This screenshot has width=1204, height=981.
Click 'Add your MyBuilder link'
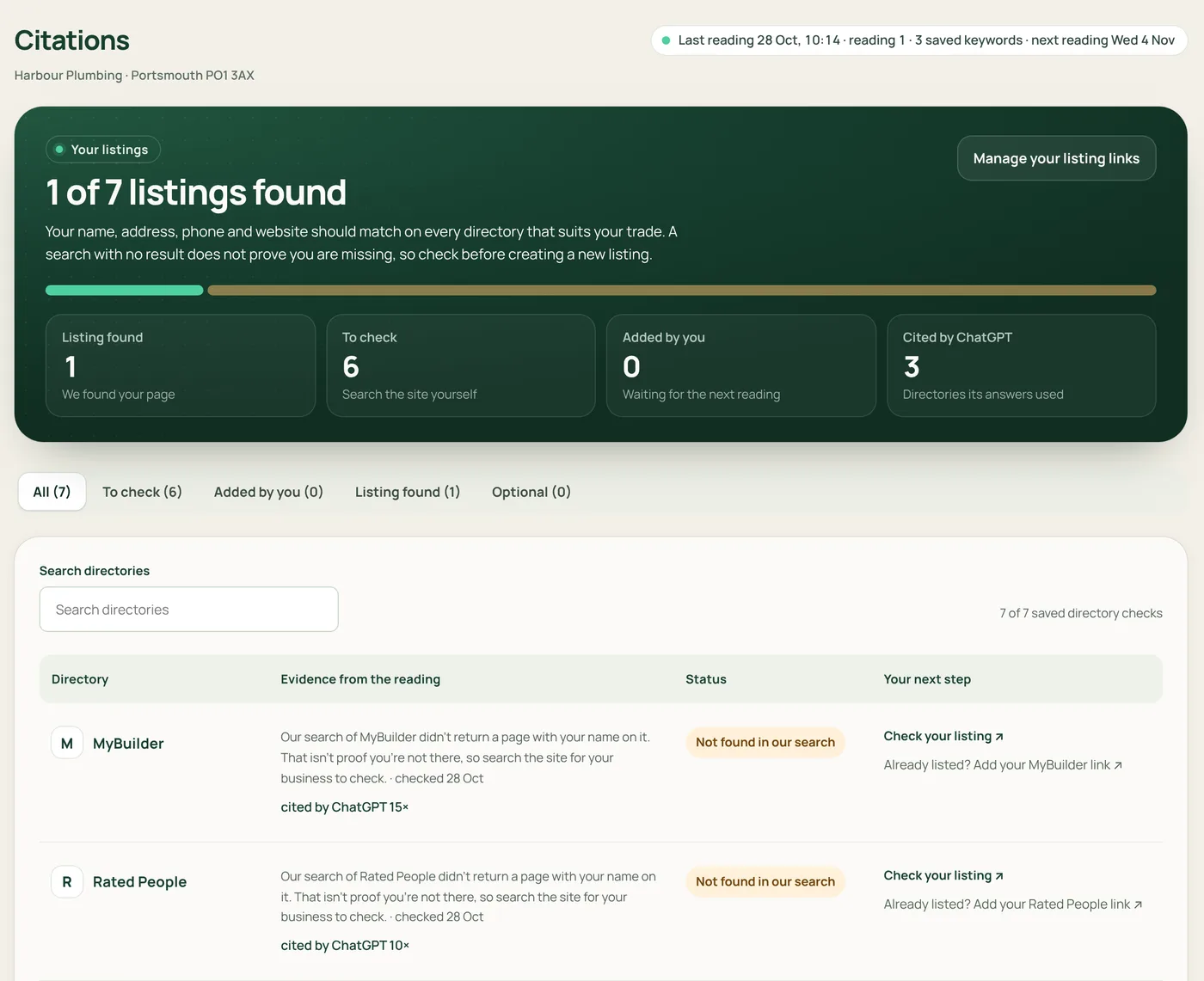[1047, 765]
